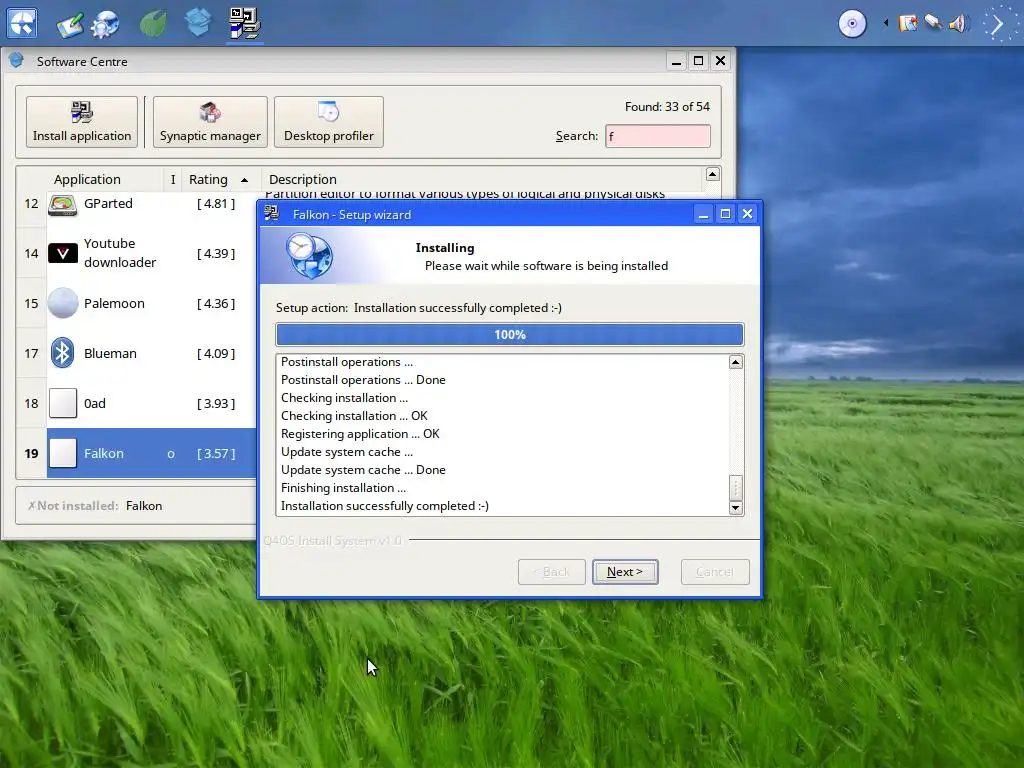Click the wizard's clock-globe header icon

point(309,255)
